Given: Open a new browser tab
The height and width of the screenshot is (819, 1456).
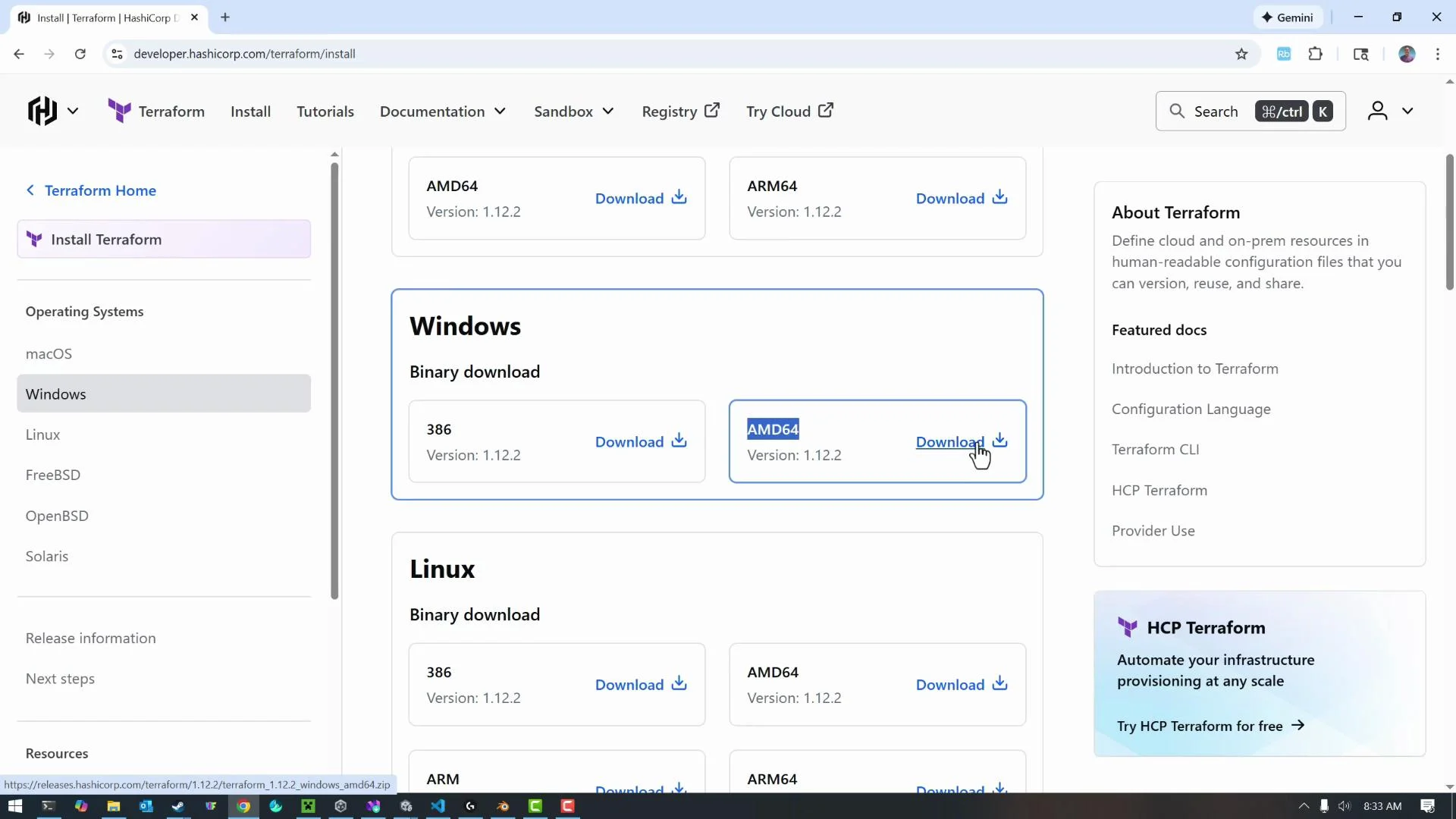Looking at the screenshot, I should [225, 17].
